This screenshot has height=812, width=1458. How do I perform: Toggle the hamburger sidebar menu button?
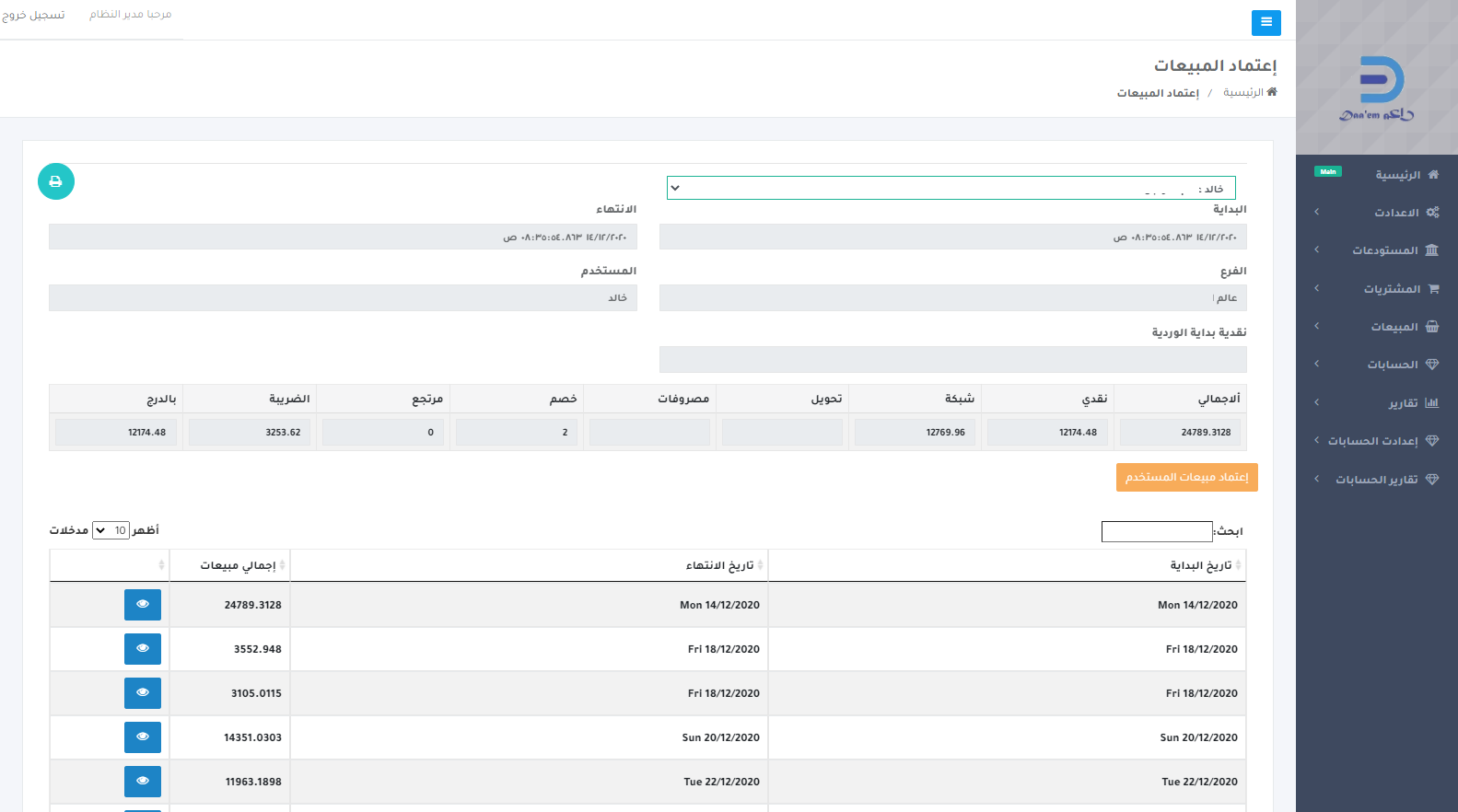coord(1266,22)
